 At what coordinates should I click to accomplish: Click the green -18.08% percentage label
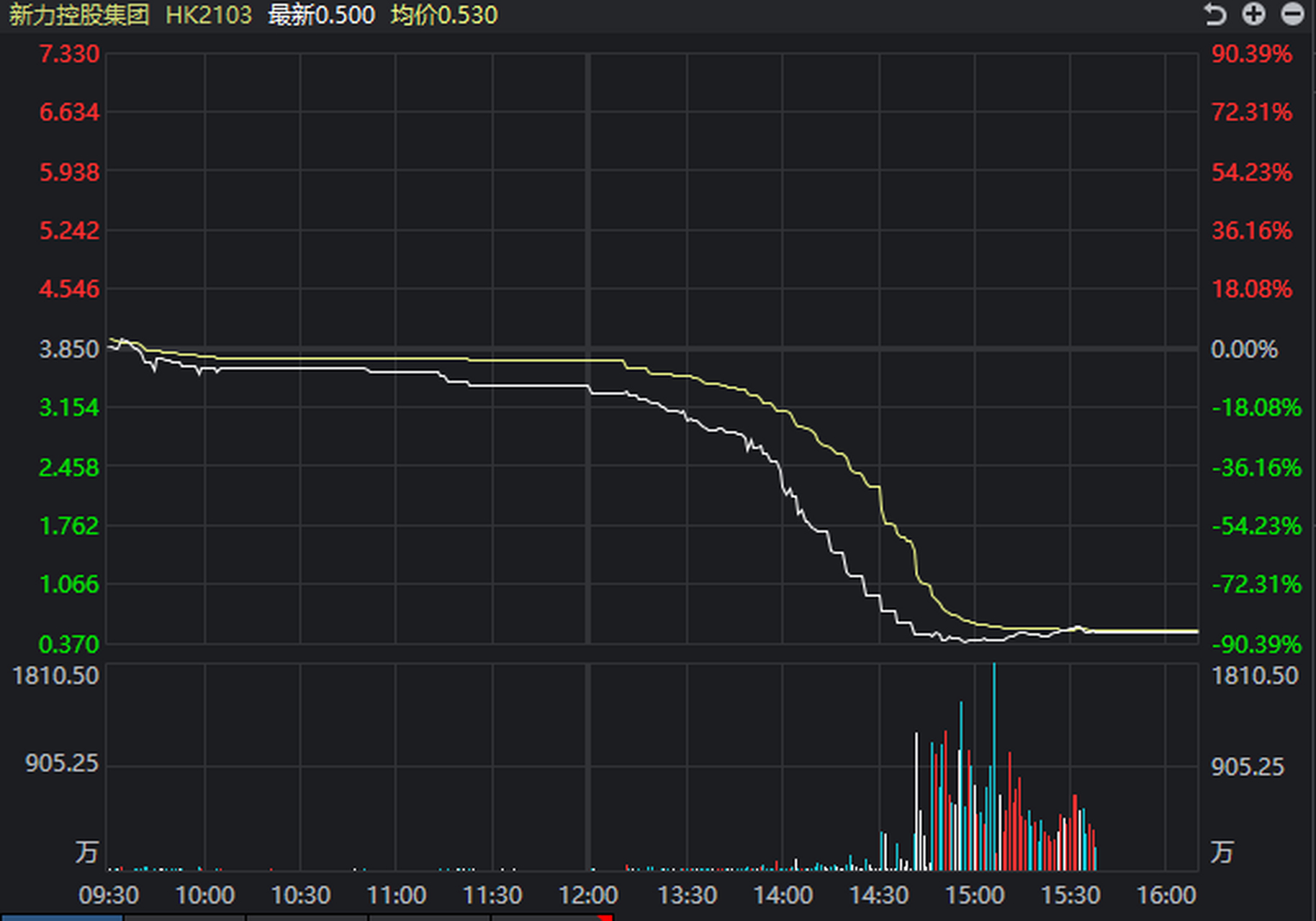click(x=1257, y=407)
